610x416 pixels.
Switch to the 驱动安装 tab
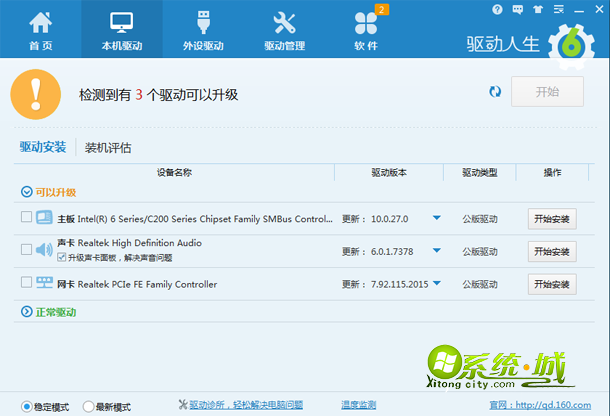(43, 147)
